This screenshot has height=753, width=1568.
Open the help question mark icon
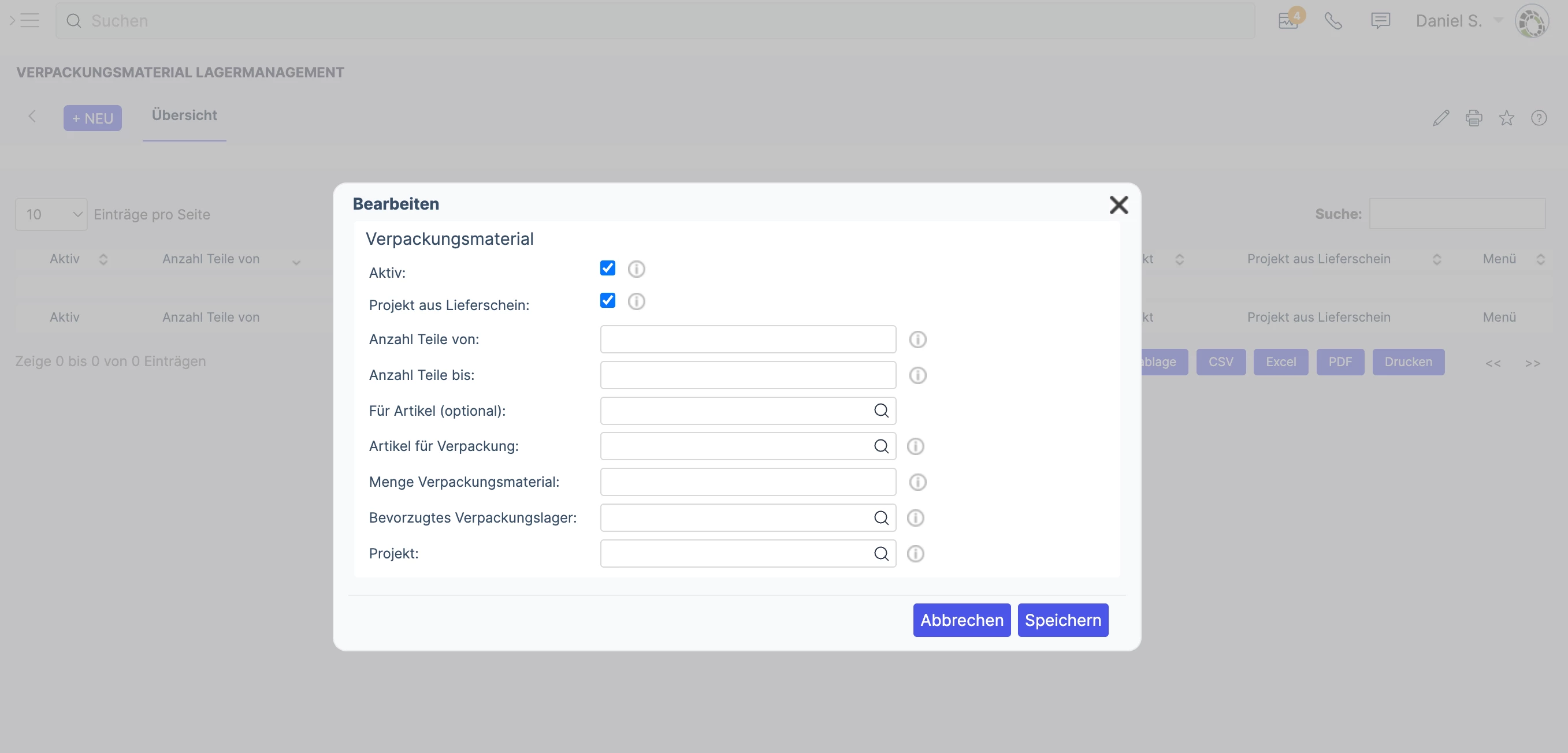1539,118
